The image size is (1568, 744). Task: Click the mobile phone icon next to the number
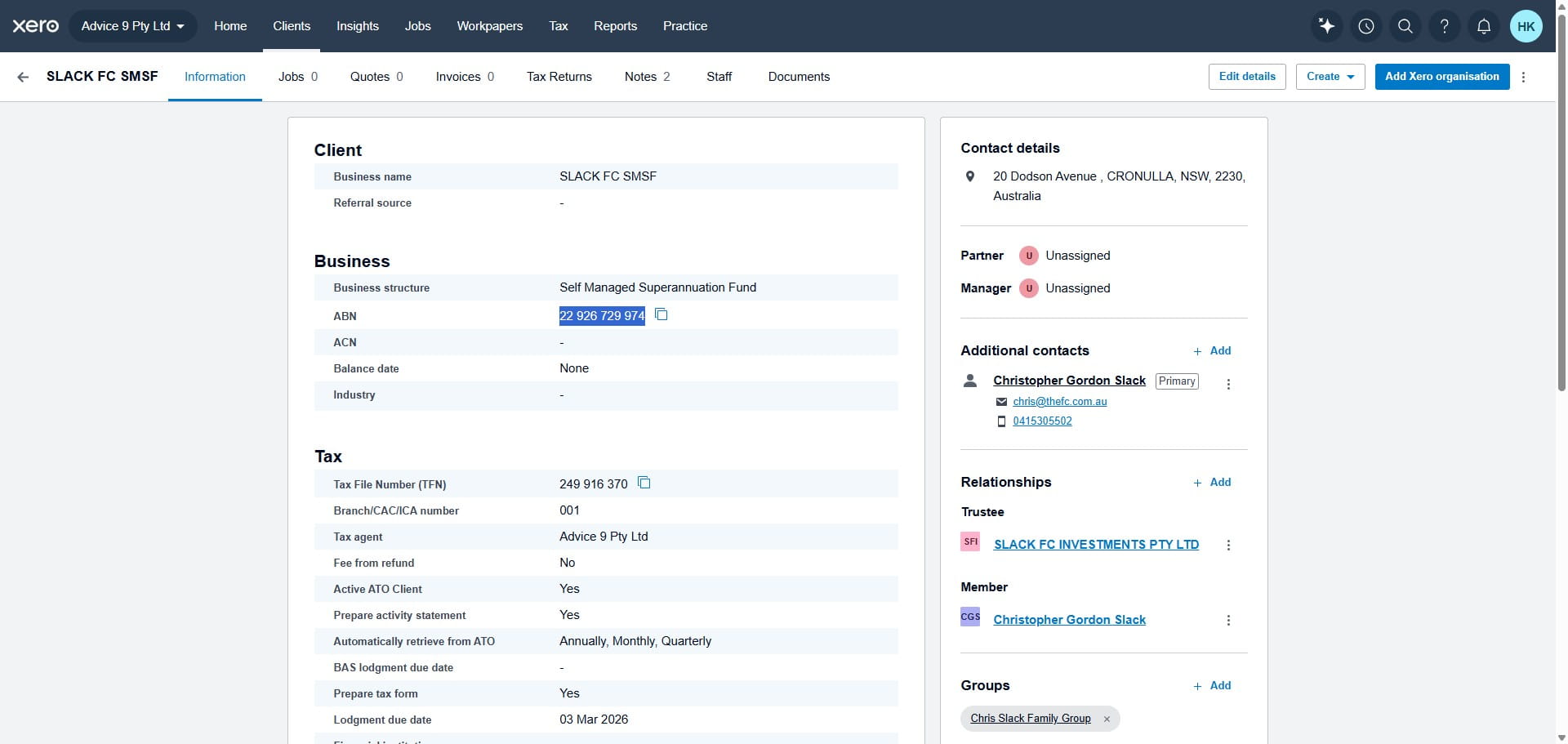click(x=1001, y=421)
